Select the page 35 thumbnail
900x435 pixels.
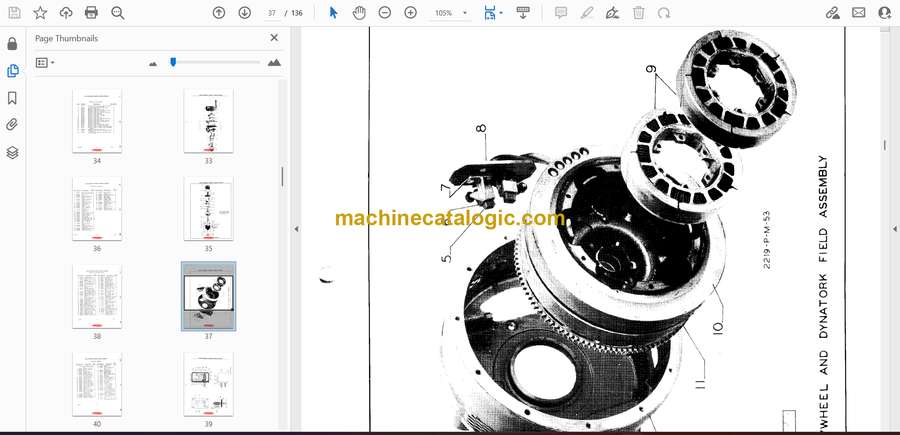coord(208,208)
